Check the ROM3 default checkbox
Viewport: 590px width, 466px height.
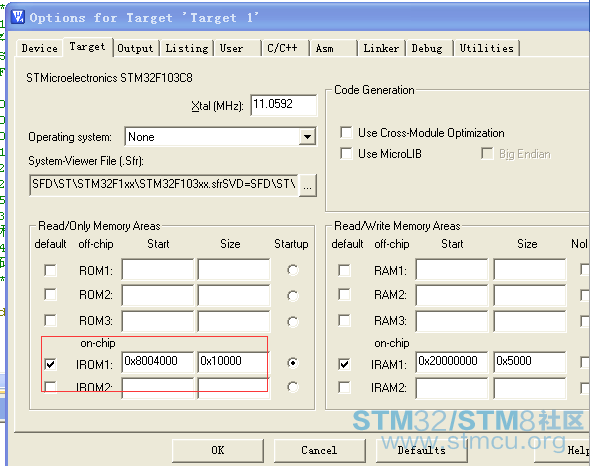[x=50, y=320]
